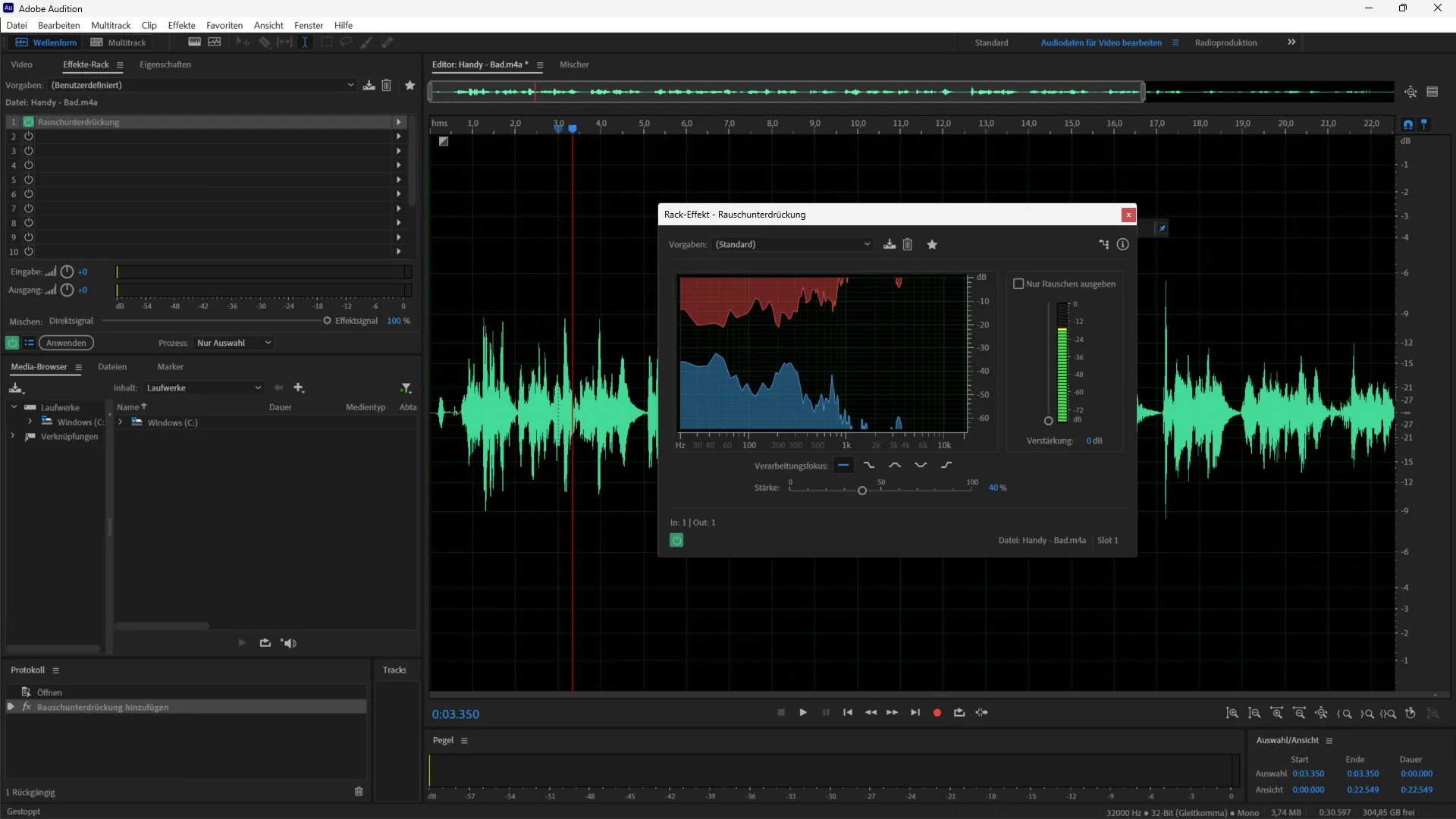Screen dimensions: 1456x819
Task: Select high-frequency processing focus
Action: [946, 465]
